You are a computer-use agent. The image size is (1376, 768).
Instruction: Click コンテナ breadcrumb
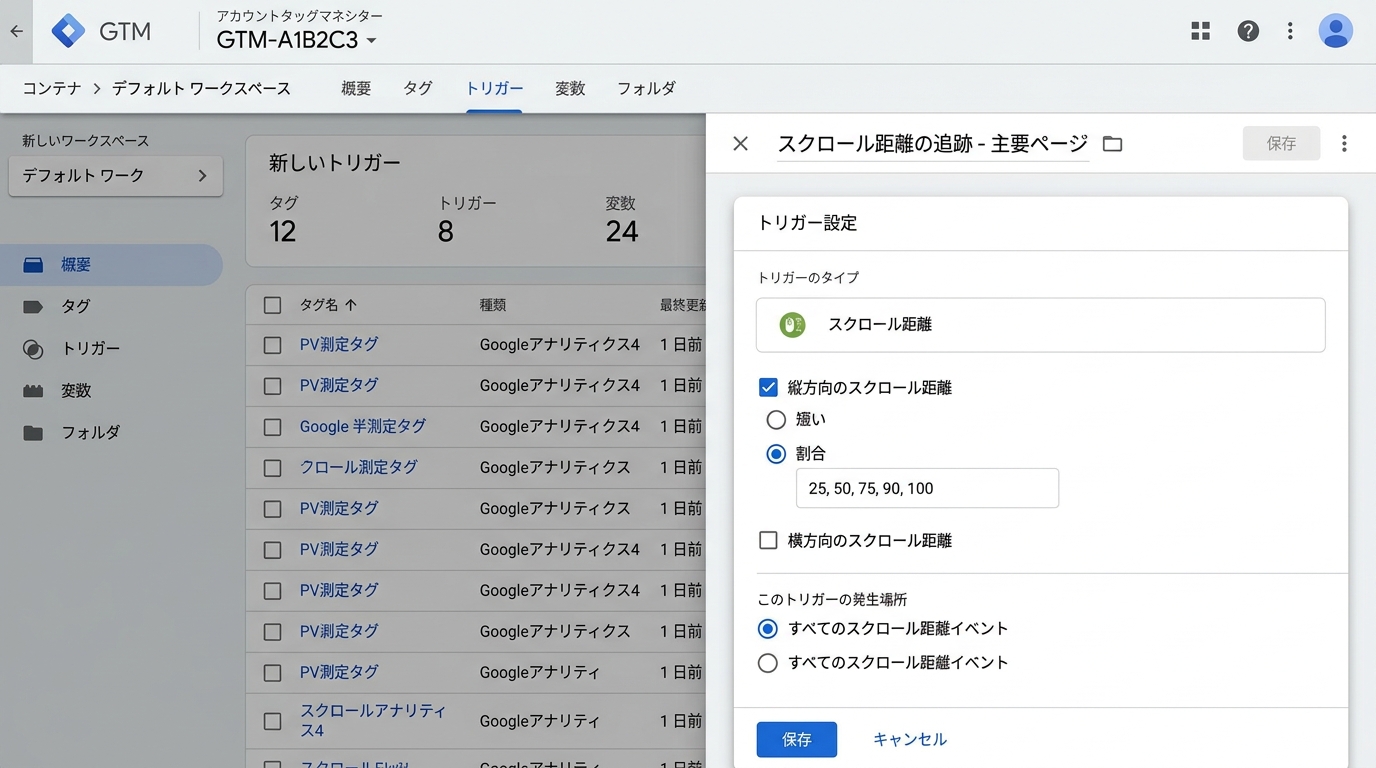click(x=52, y=88)
